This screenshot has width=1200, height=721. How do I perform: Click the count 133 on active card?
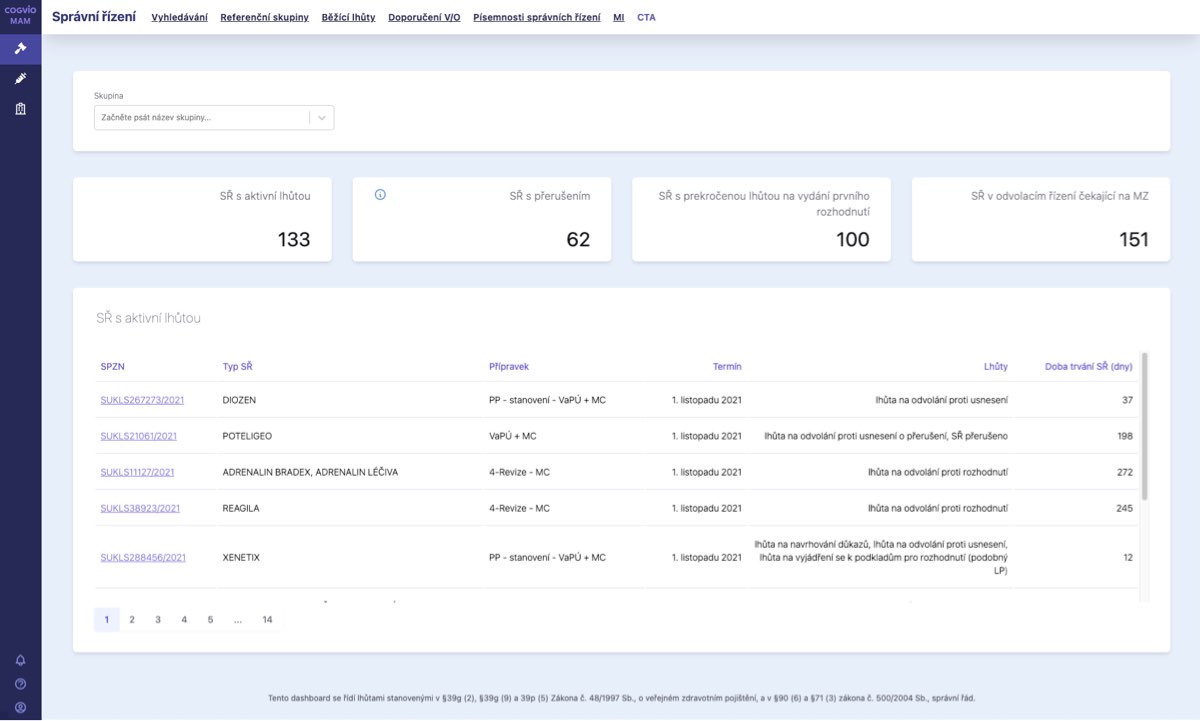(x=294, y=240)
